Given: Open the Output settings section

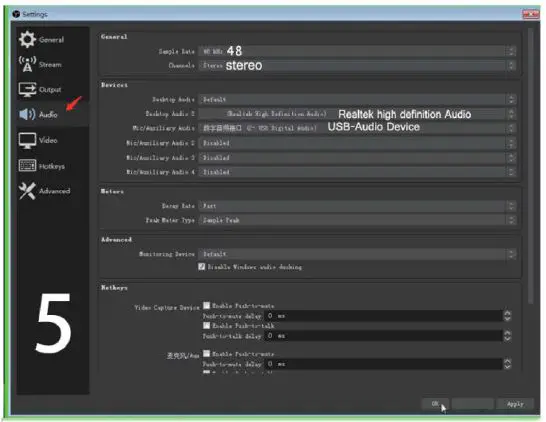Looking at the screenshot, I should tap(52, 89).
